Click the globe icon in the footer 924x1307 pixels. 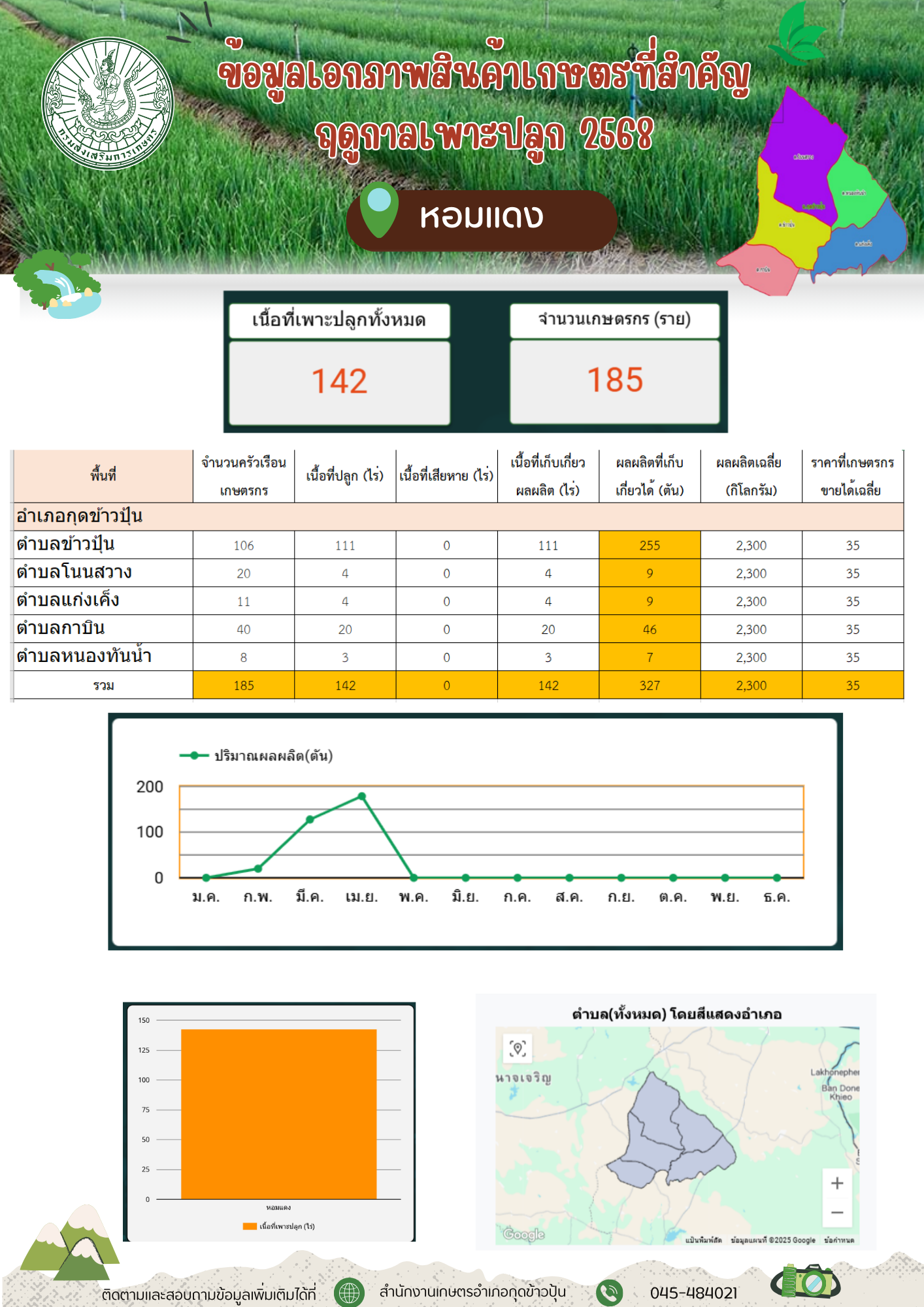[x=349, y=1292]
